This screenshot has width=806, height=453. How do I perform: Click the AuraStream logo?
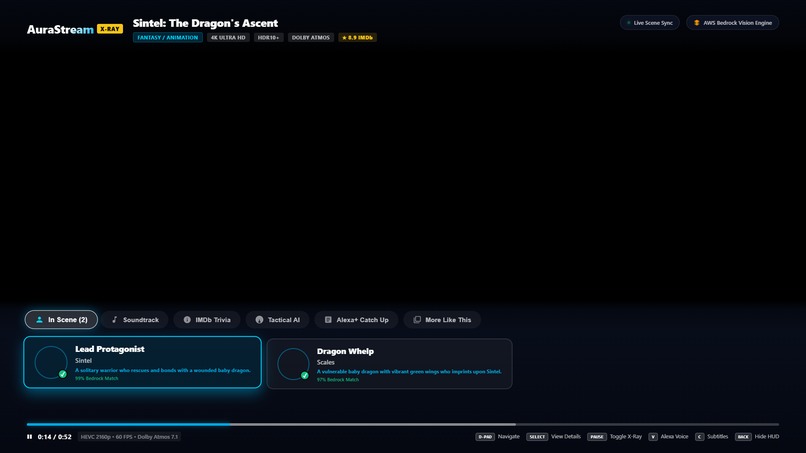click(x=60, y=29)
